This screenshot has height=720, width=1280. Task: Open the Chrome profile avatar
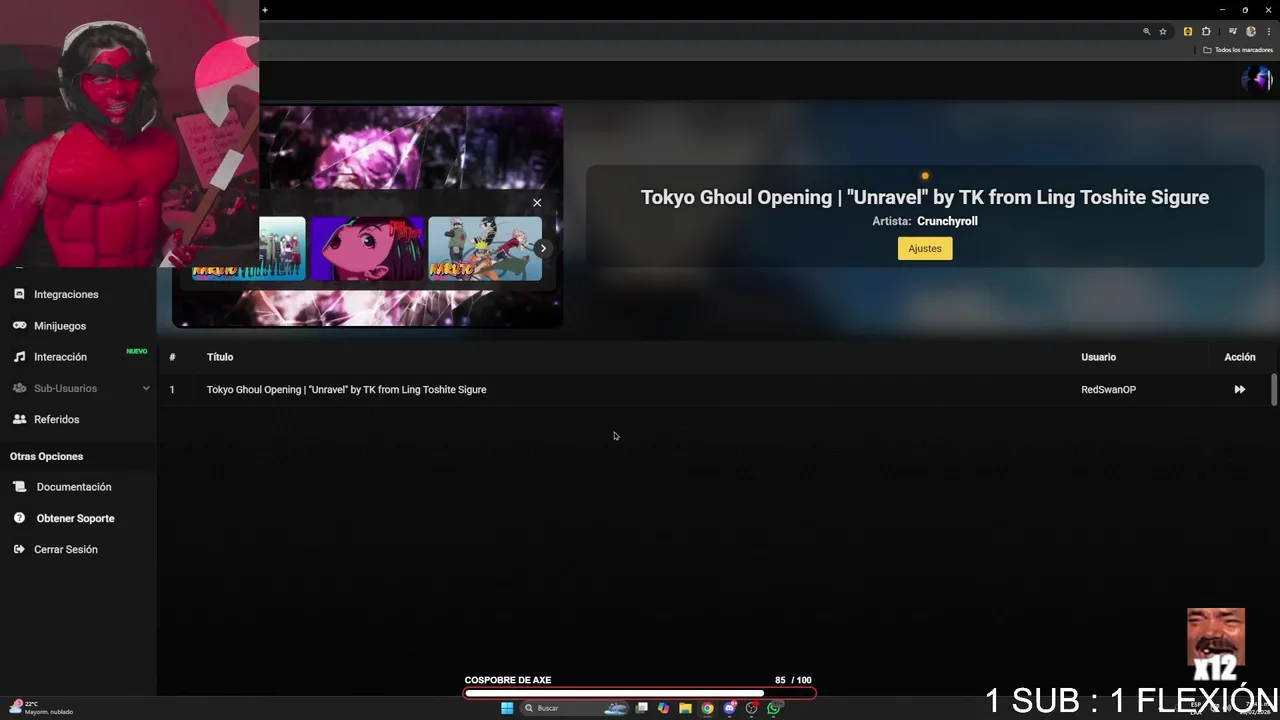click(x=1251, y=32)
